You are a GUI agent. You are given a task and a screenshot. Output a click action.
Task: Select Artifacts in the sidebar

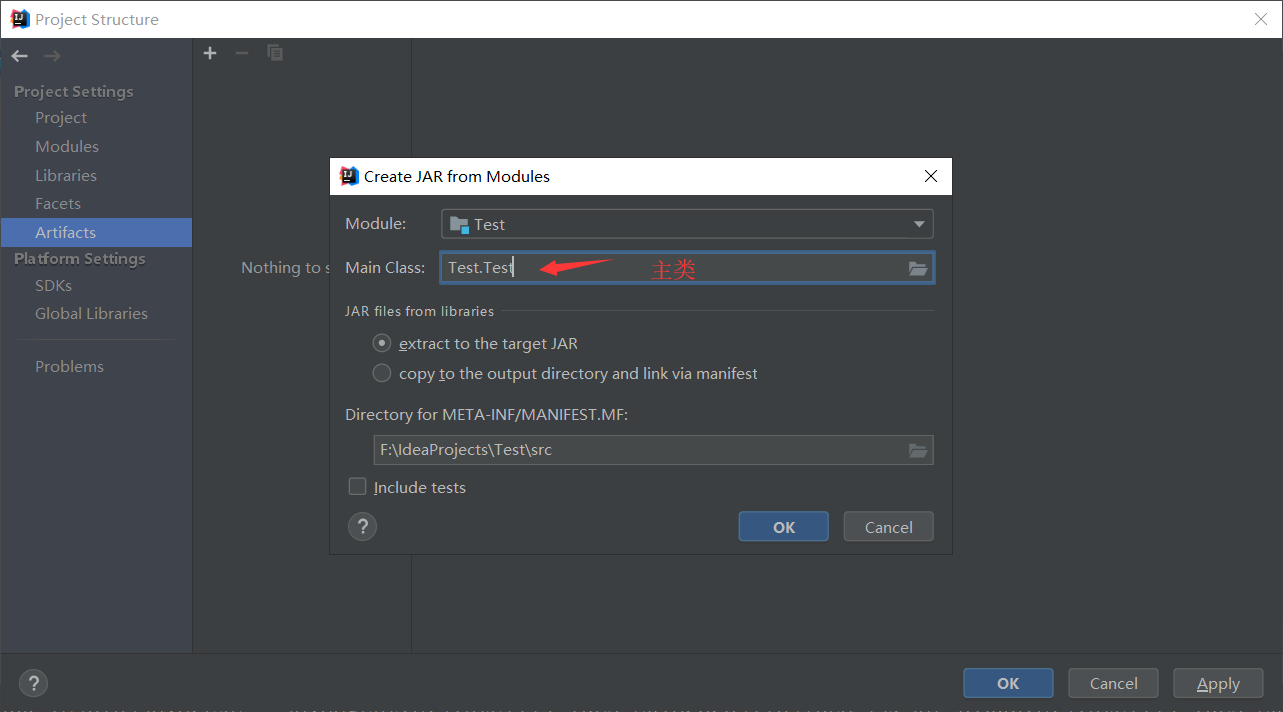coord(96,232)
